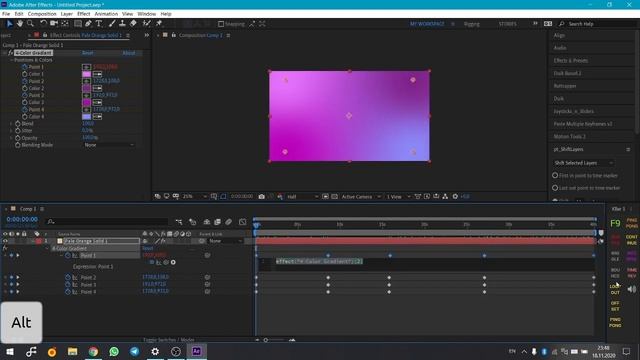Select 'First in point to time marker' radio
Image resolution: width=640 pixels, height=360 pixels.
point(555,176)
